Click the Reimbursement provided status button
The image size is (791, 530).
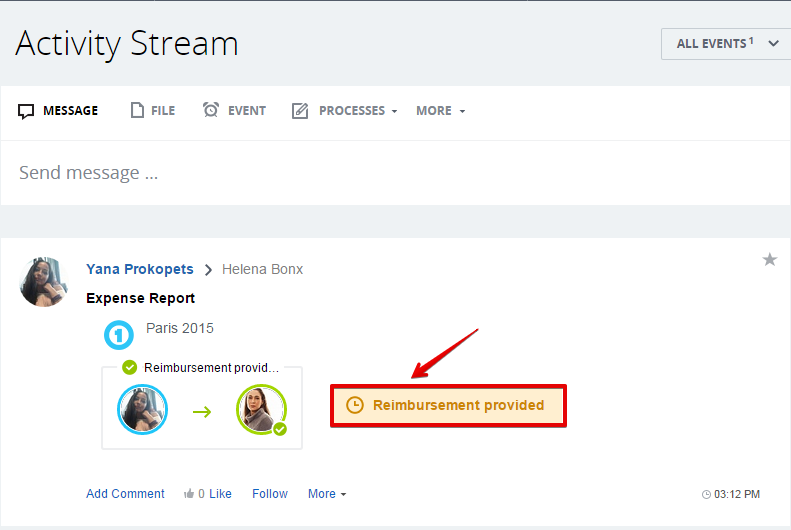pyautogui.click(x=448, y=405)
